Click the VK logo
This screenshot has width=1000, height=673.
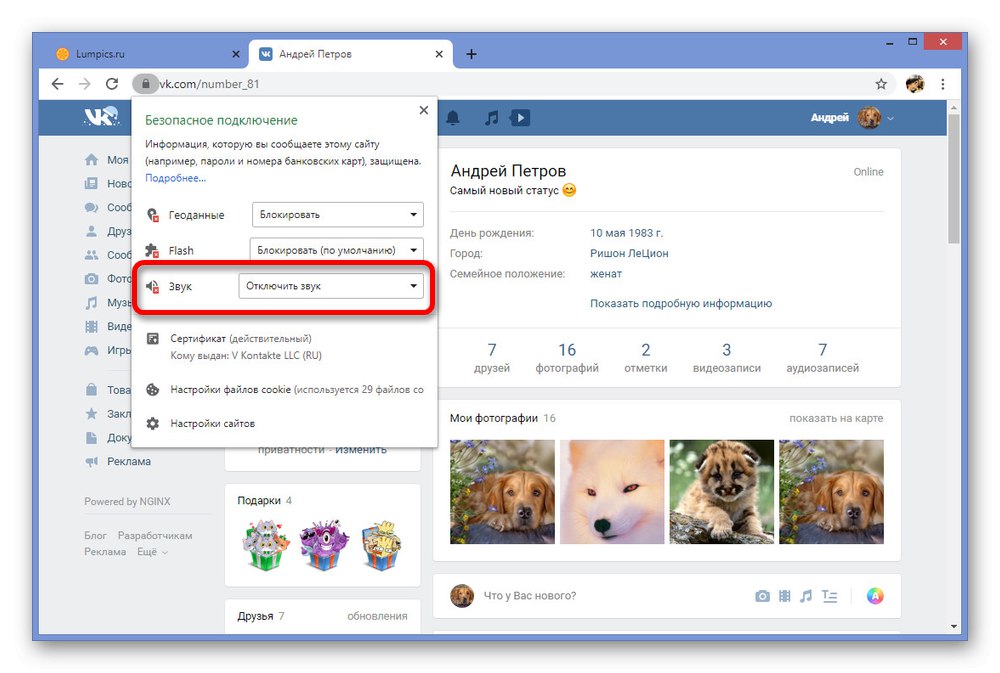101,117
